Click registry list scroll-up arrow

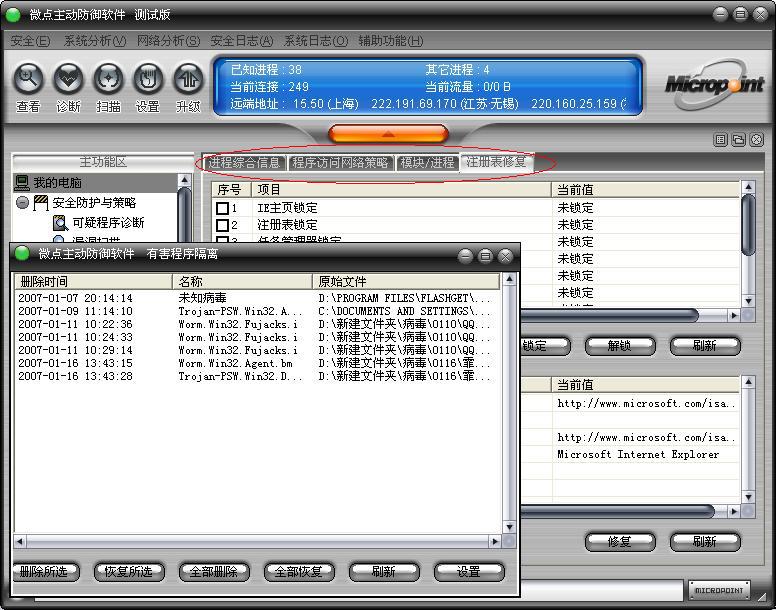click(x=748, y=187)
